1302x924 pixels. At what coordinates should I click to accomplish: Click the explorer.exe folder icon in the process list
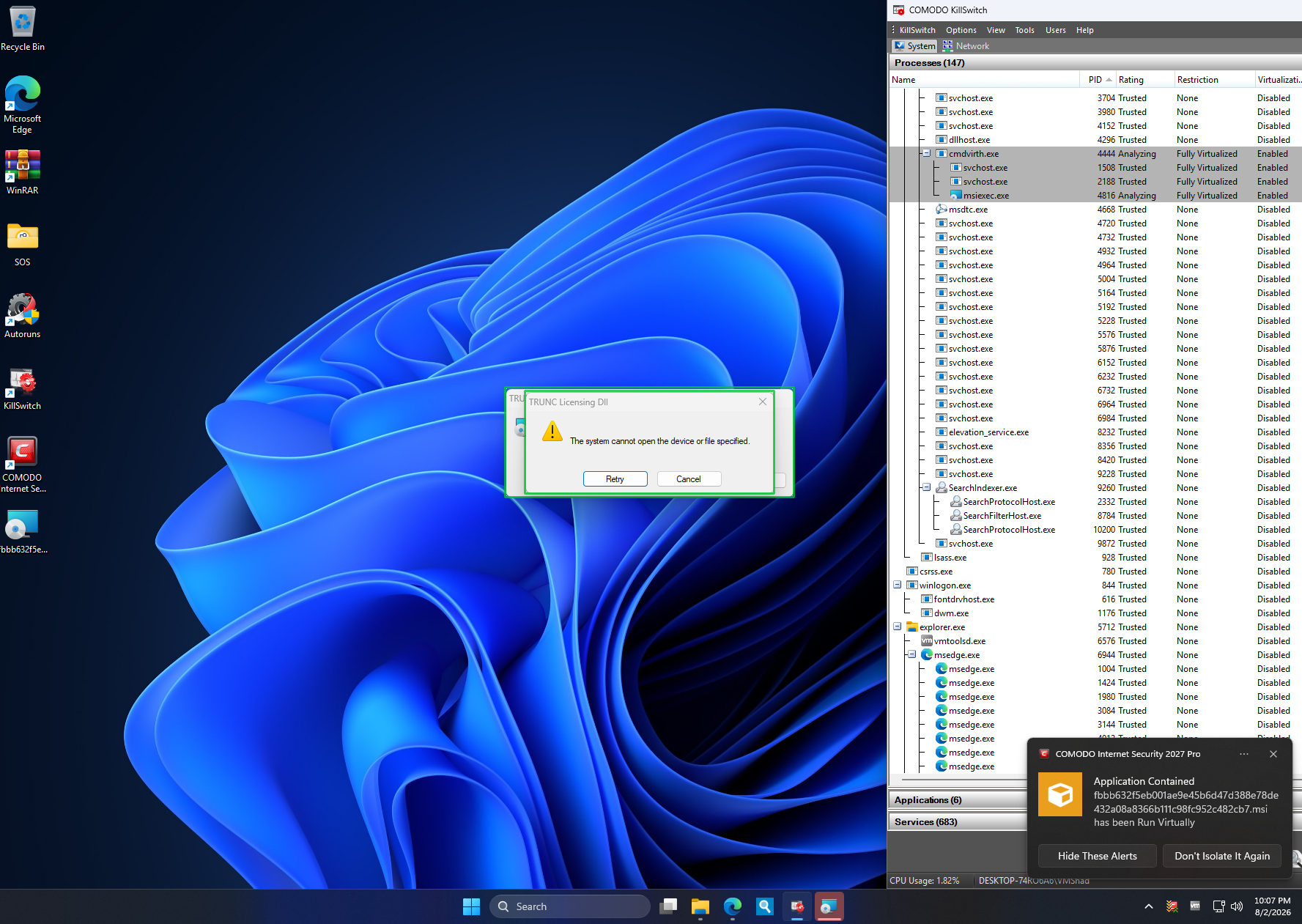tap(912, 627)
